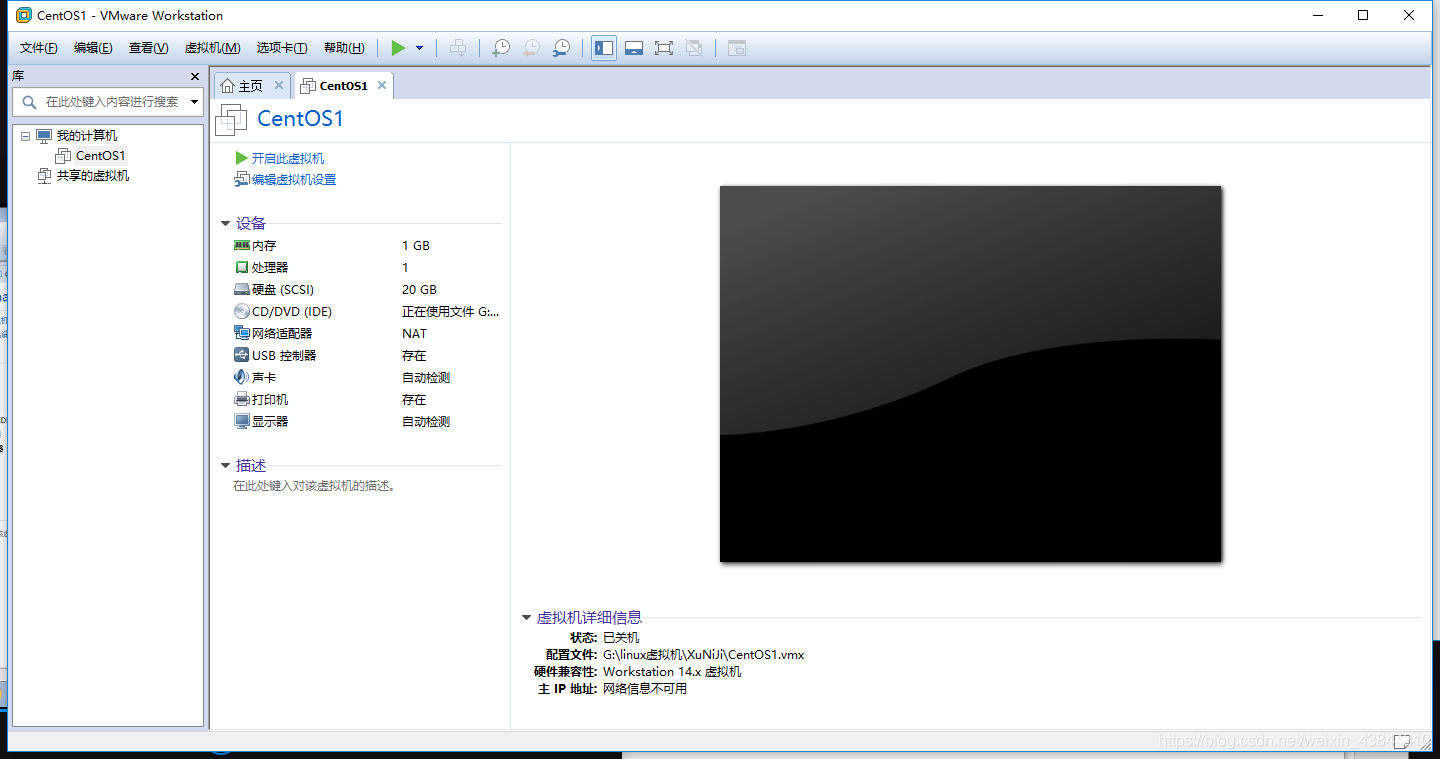
Task: Open the 编辑(E) menu
Action: pos(93,48)
